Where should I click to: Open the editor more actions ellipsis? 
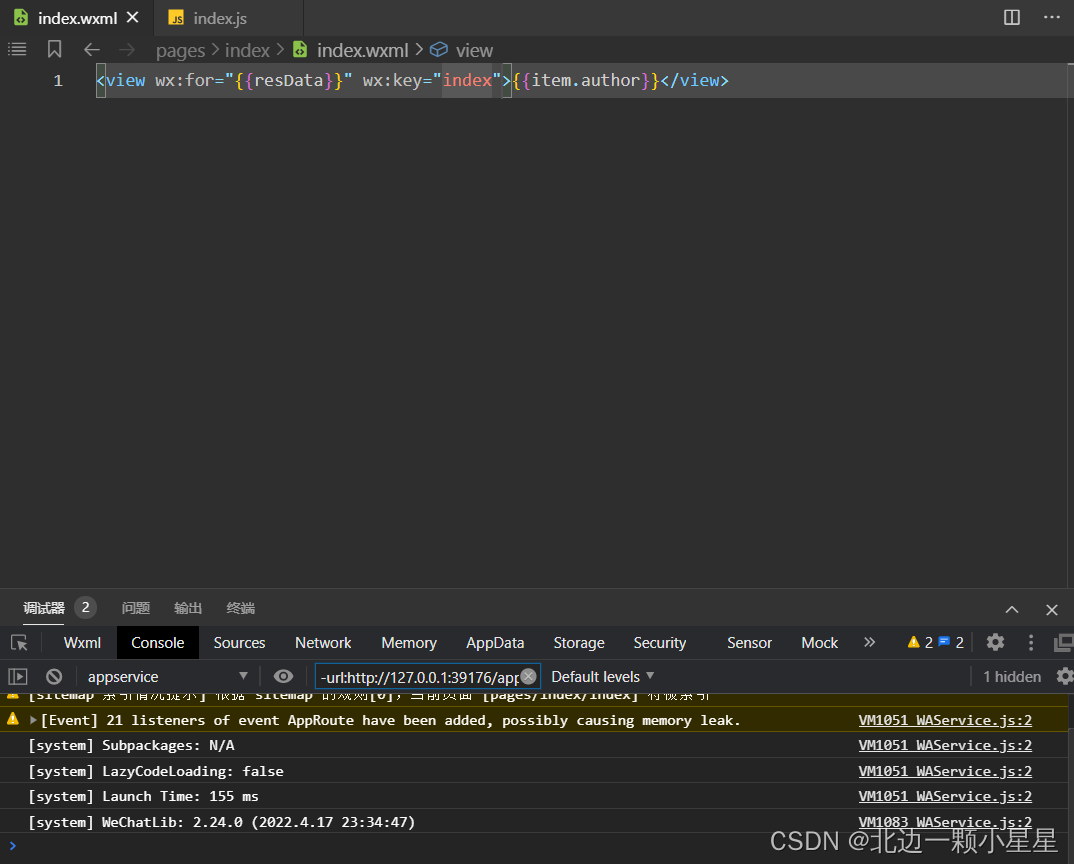(x=1051, y=18)
